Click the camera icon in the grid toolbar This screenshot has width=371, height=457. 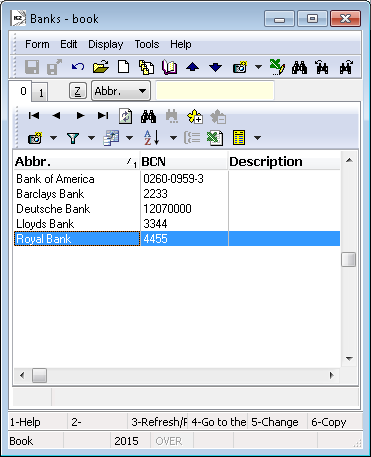[x=35, y=138]
